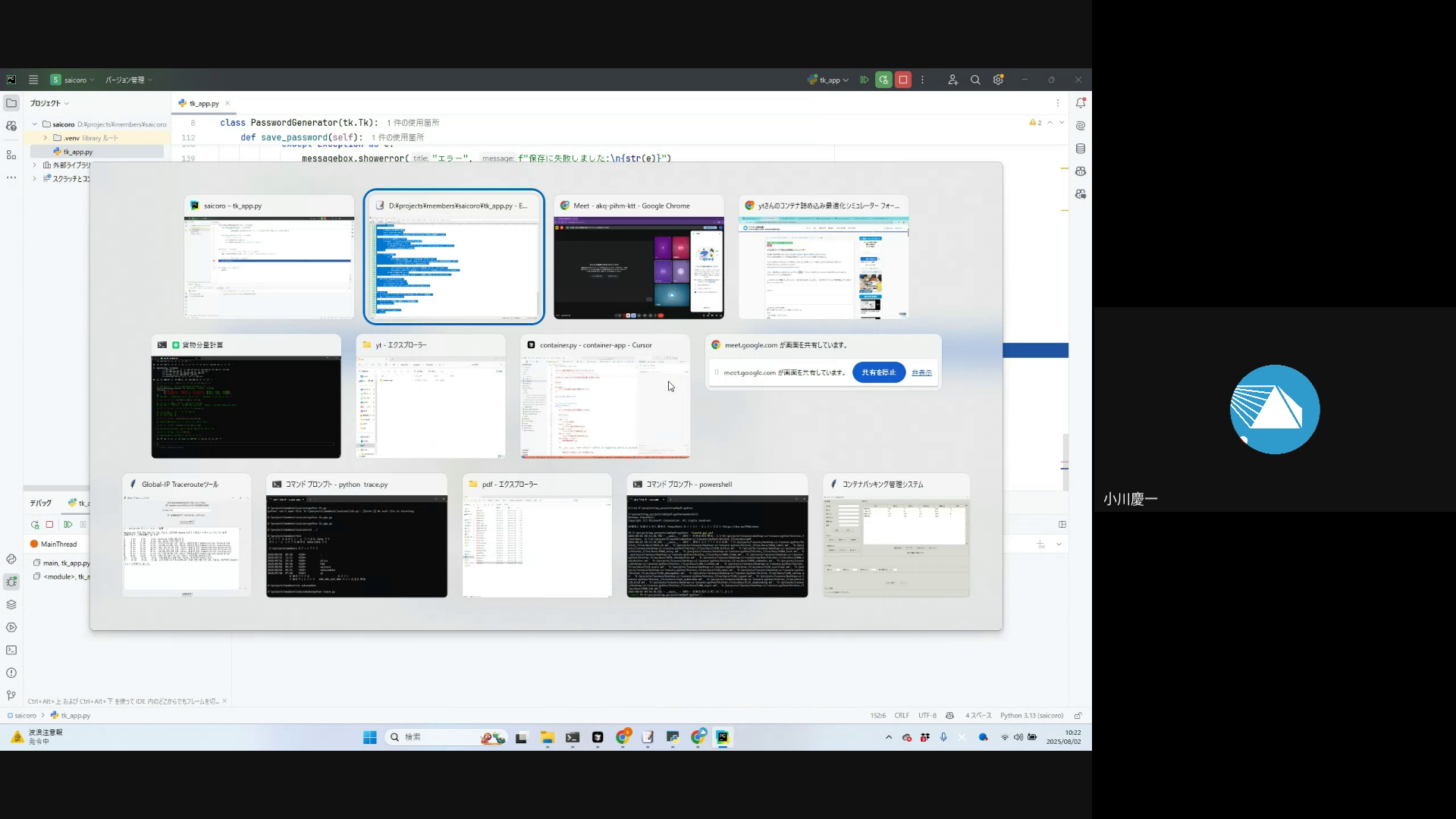The height and width of the screenshot is (819, 1456).
Task: Open the saicoro project dropdown
Action: pos(74,80)
